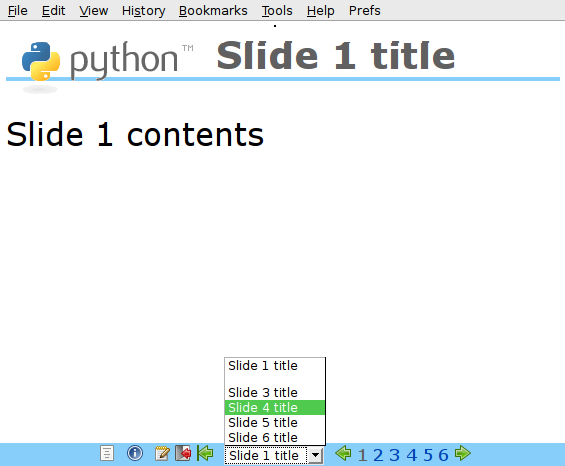
Task: Open the Bookmarks menu
Action: tap(213, 11)
